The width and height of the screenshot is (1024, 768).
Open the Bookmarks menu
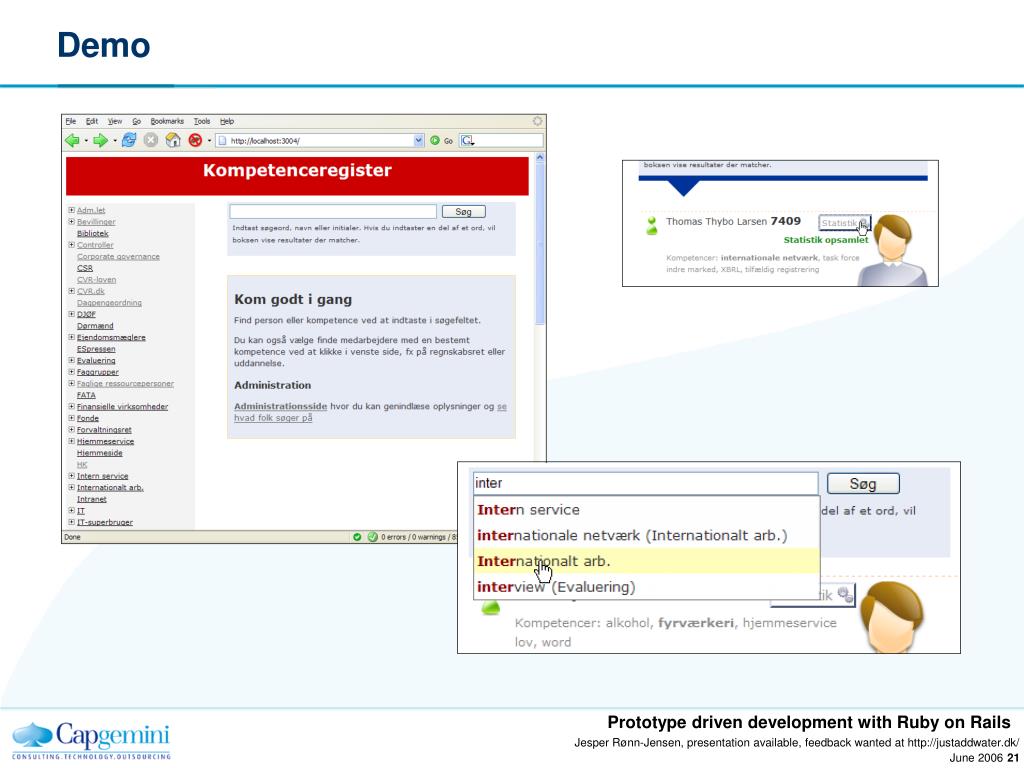pos(167,121)
